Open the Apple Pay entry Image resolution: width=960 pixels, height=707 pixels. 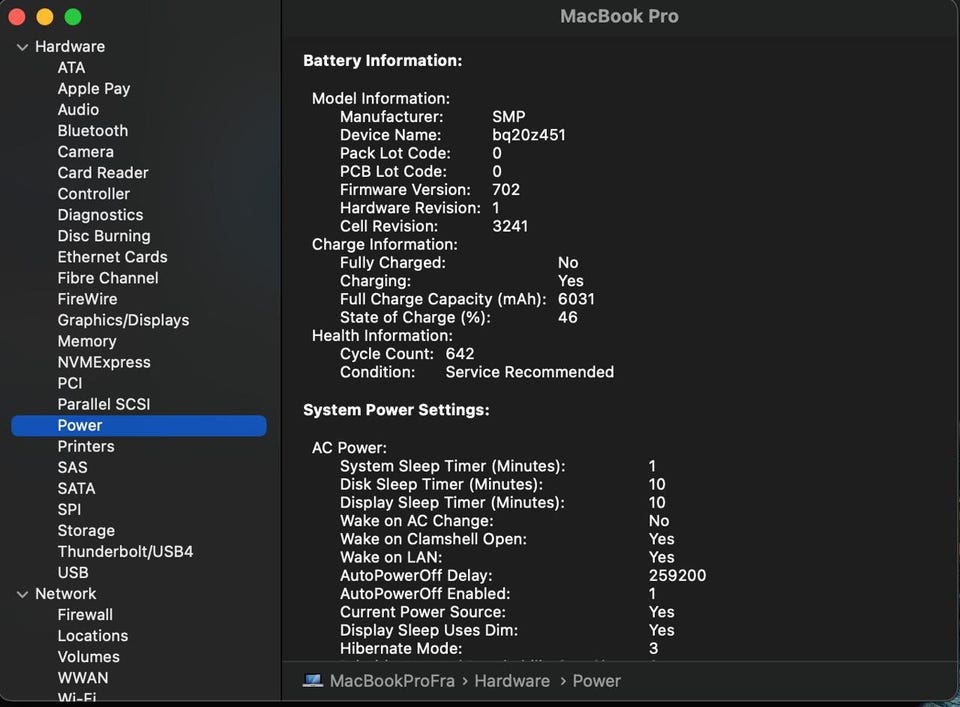(x=94, y=89)
